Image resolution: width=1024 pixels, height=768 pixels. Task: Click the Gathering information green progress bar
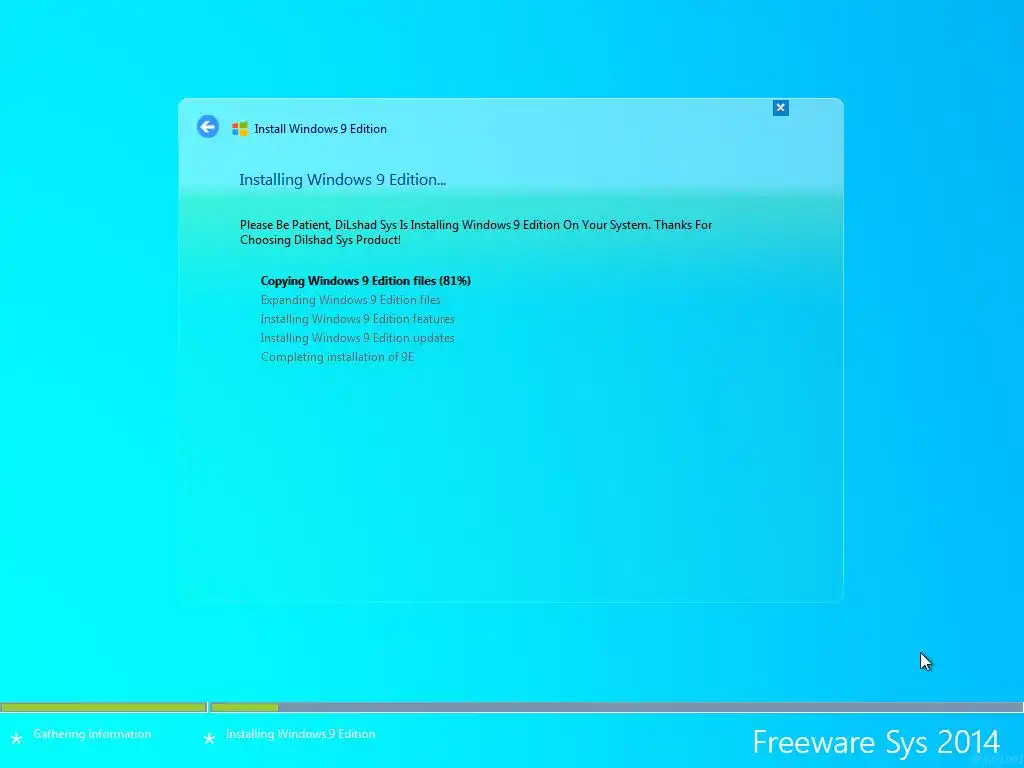pos(103,707)
